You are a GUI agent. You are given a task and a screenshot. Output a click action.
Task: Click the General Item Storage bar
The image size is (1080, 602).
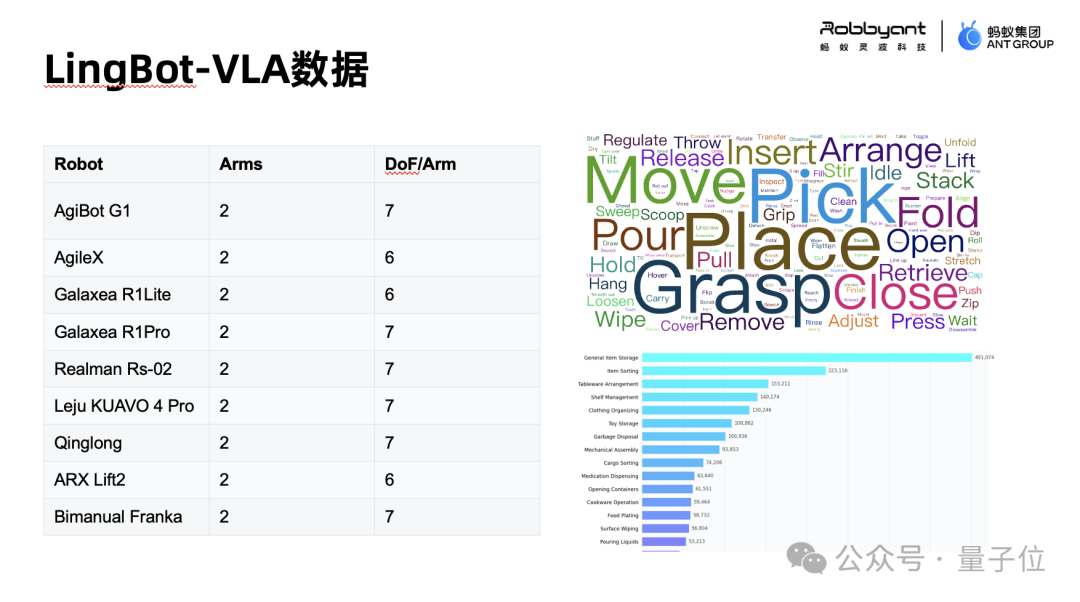(806, 357)
